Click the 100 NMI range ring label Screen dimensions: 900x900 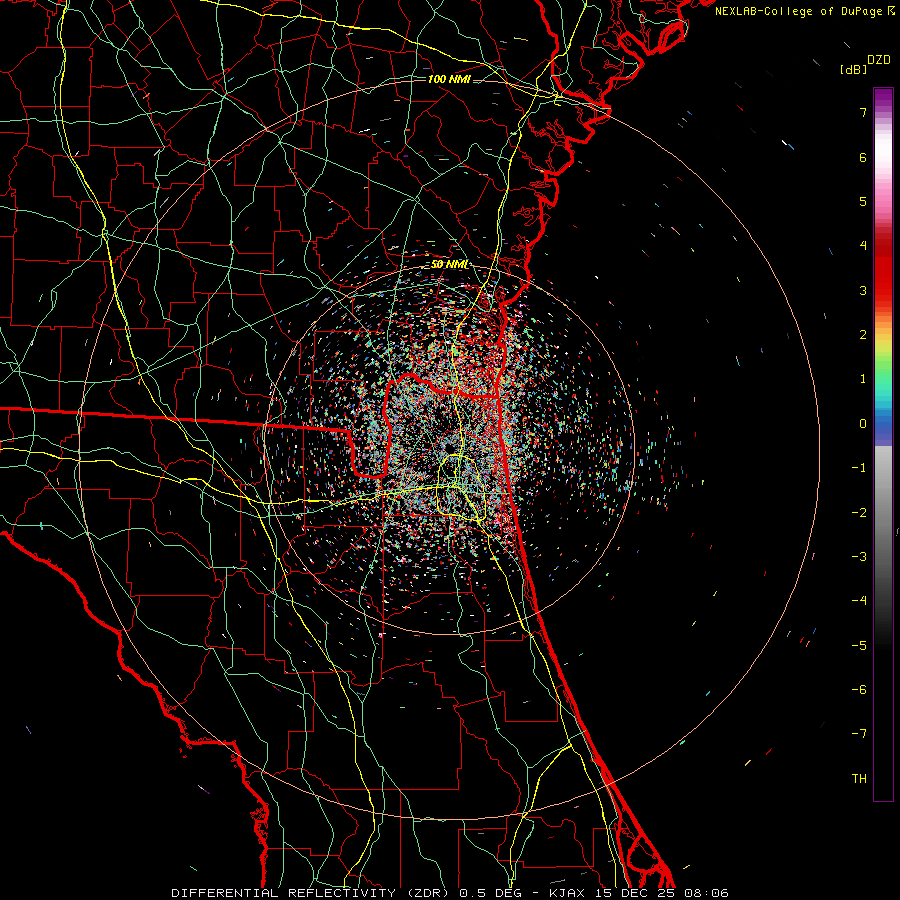pyautogui.click(x=449, y=79)
